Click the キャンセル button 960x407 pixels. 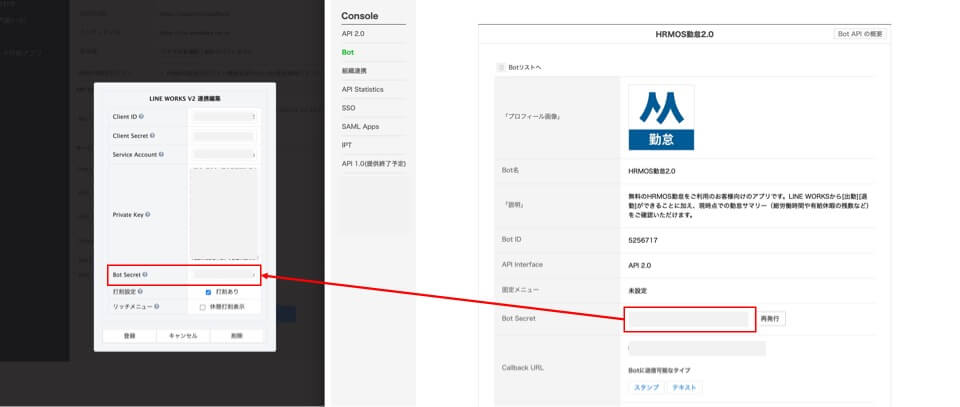click(x=183, y=336)
